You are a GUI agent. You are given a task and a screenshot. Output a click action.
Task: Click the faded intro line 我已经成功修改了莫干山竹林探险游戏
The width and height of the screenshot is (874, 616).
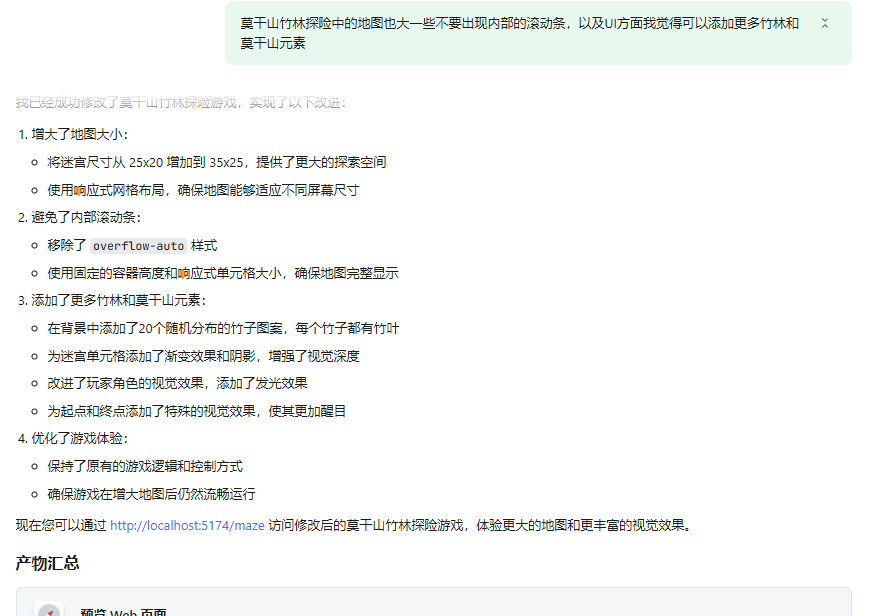pyautogui.click(x=181, y=103)
